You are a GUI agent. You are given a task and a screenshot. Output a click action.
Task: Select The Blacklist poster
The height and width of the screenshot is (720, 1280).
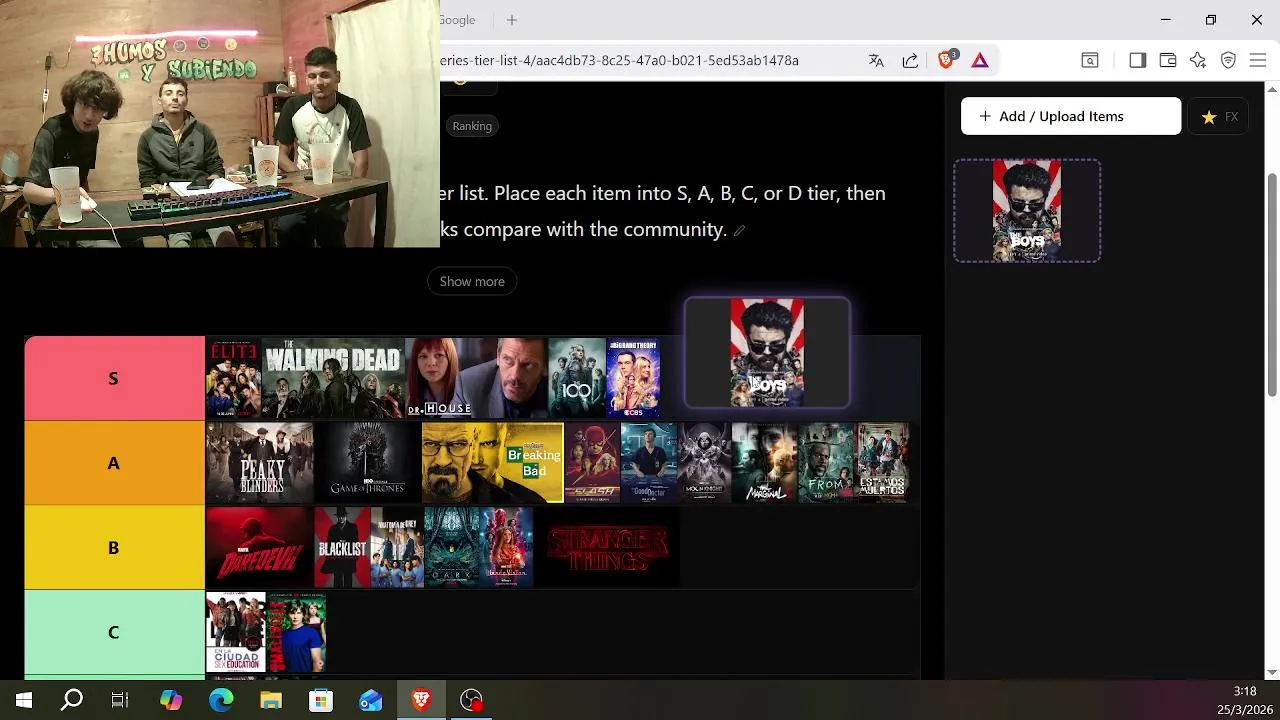[x=342, y=547]
